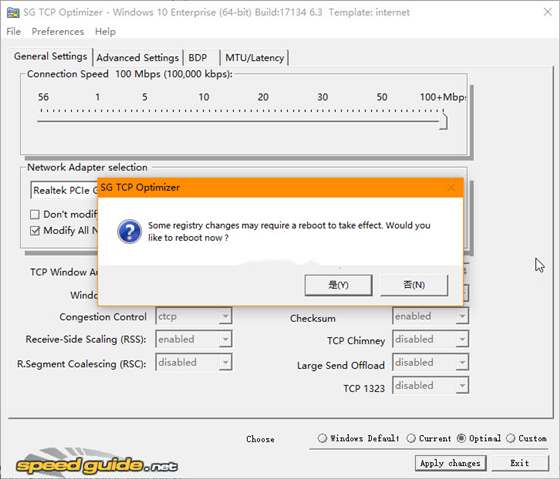560x479 pixels.
Task: Select the Optimal settings radio button
Action: coord(461,438)
